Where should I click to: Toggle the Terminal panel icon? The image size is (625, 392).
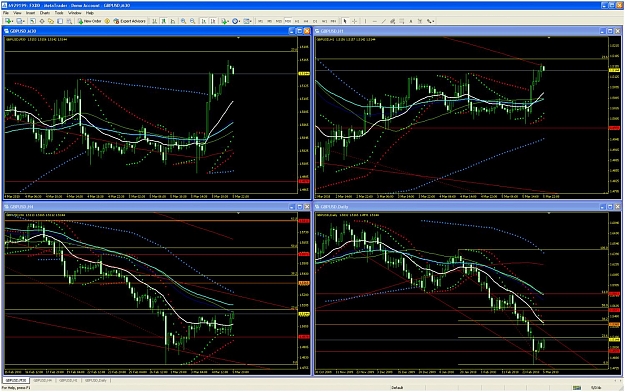coord(60,21)
